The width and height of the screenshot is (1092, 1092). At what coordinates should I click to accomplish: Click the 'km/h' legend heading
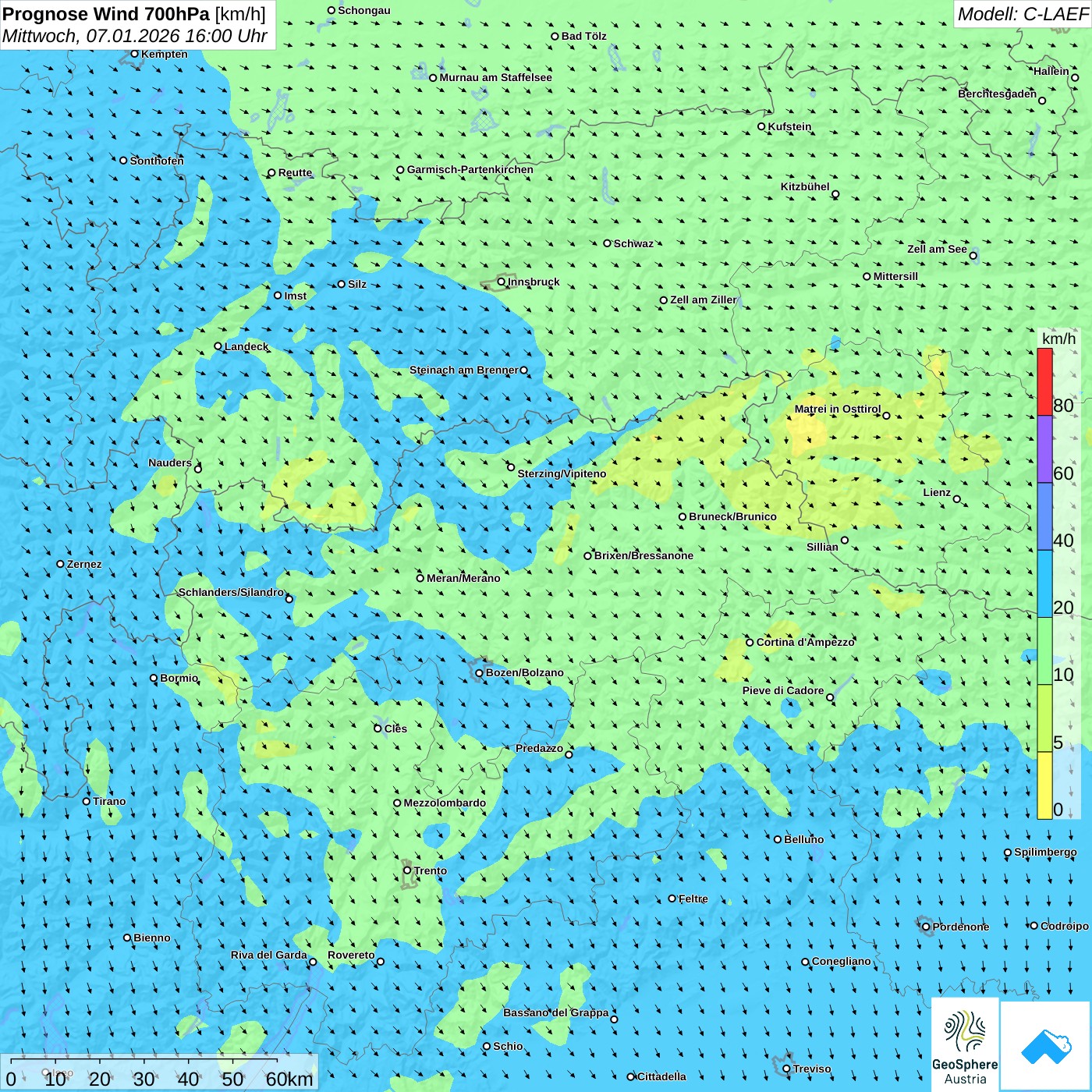(1058, 339)
